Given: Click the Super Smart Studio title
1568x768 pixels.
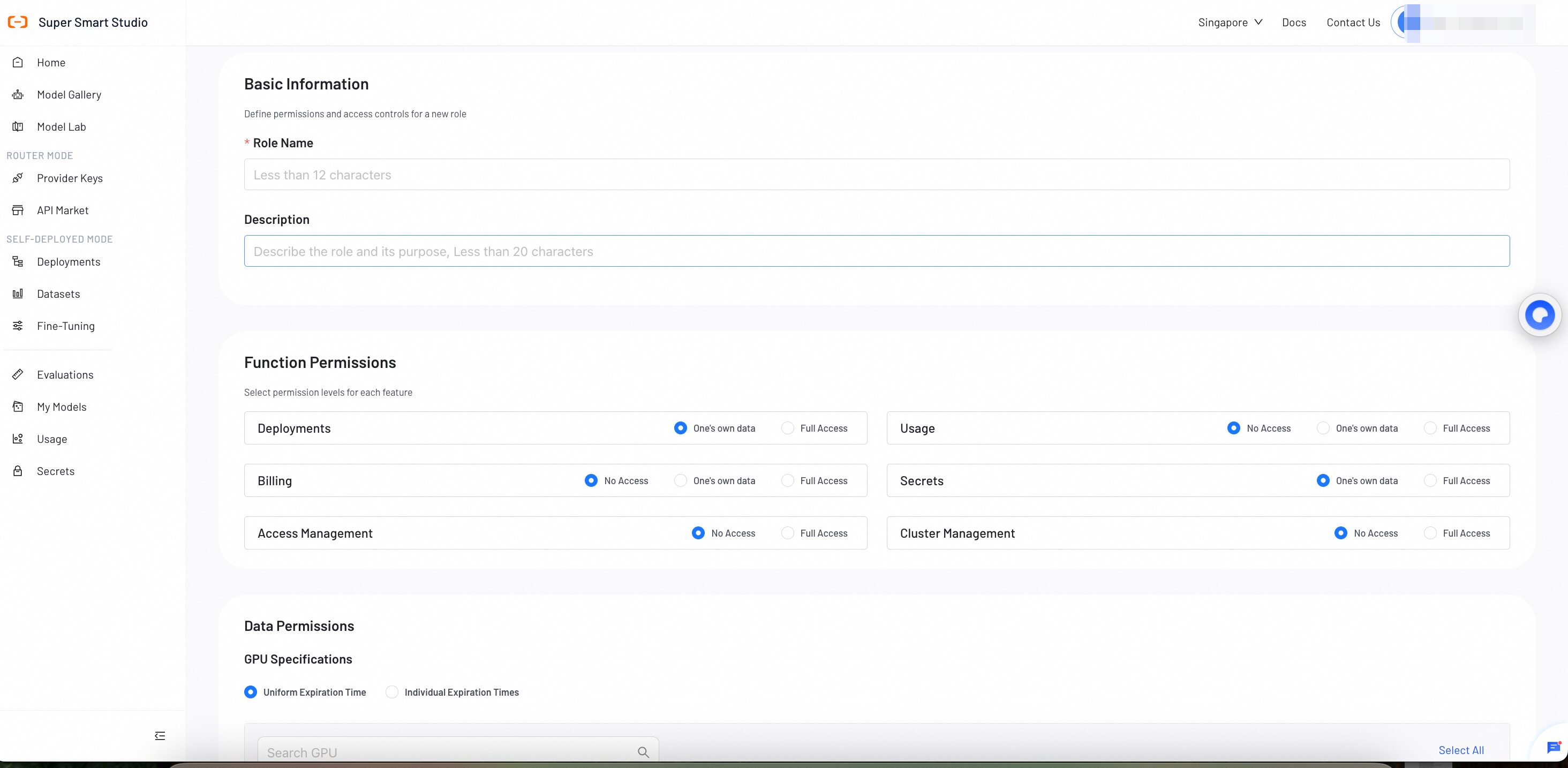Looking at the screenshot, I should 93,22.
